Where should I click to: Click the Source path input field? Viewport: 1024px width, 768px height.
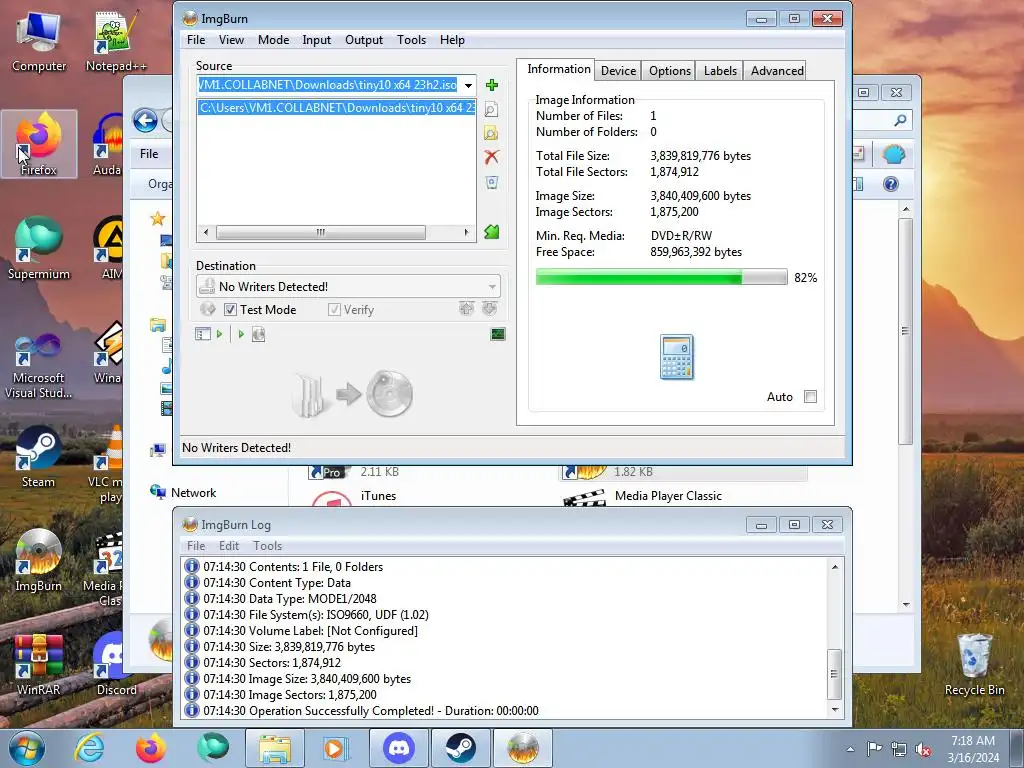point(328,85)
